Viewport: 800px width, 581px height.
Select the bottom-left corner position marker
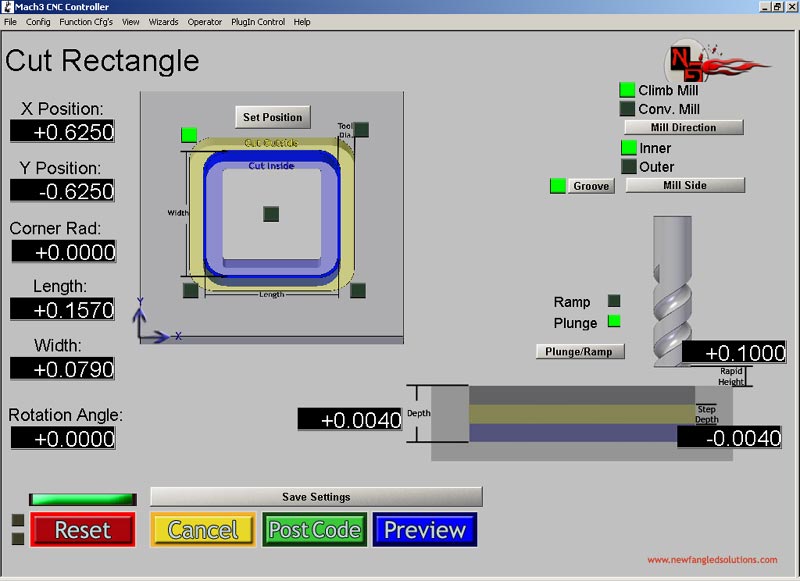click(x=190, y=290)
